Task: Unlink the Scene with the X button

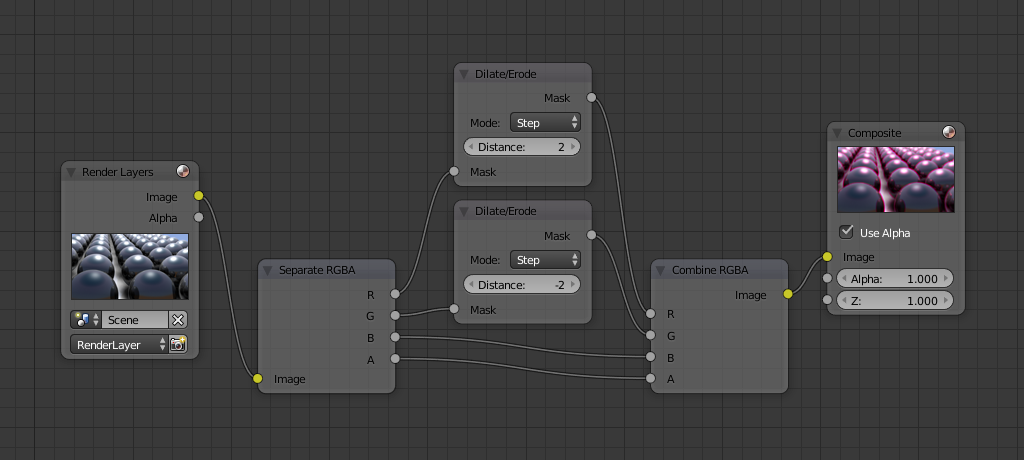Action: (178, 320)
